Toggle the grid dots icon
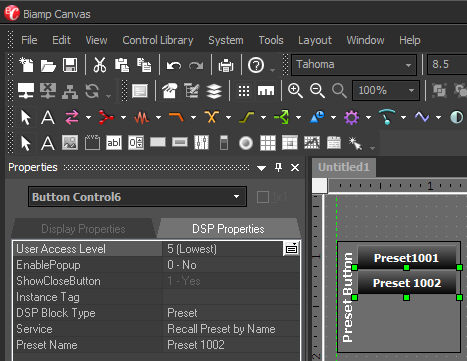Viewport: 467px width, 361px height. 244,91
